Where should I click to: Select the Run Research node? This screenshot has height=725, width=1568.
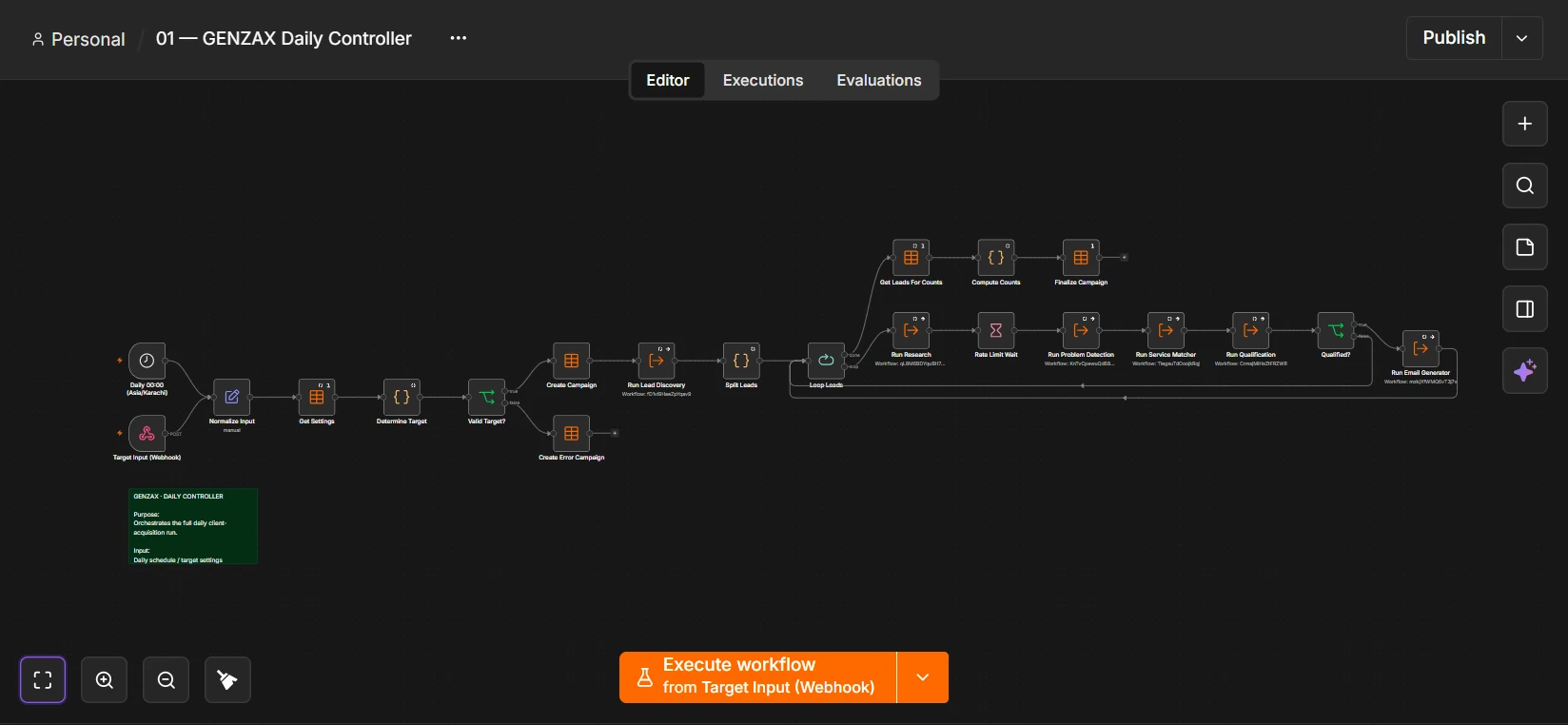coord(911,330)
